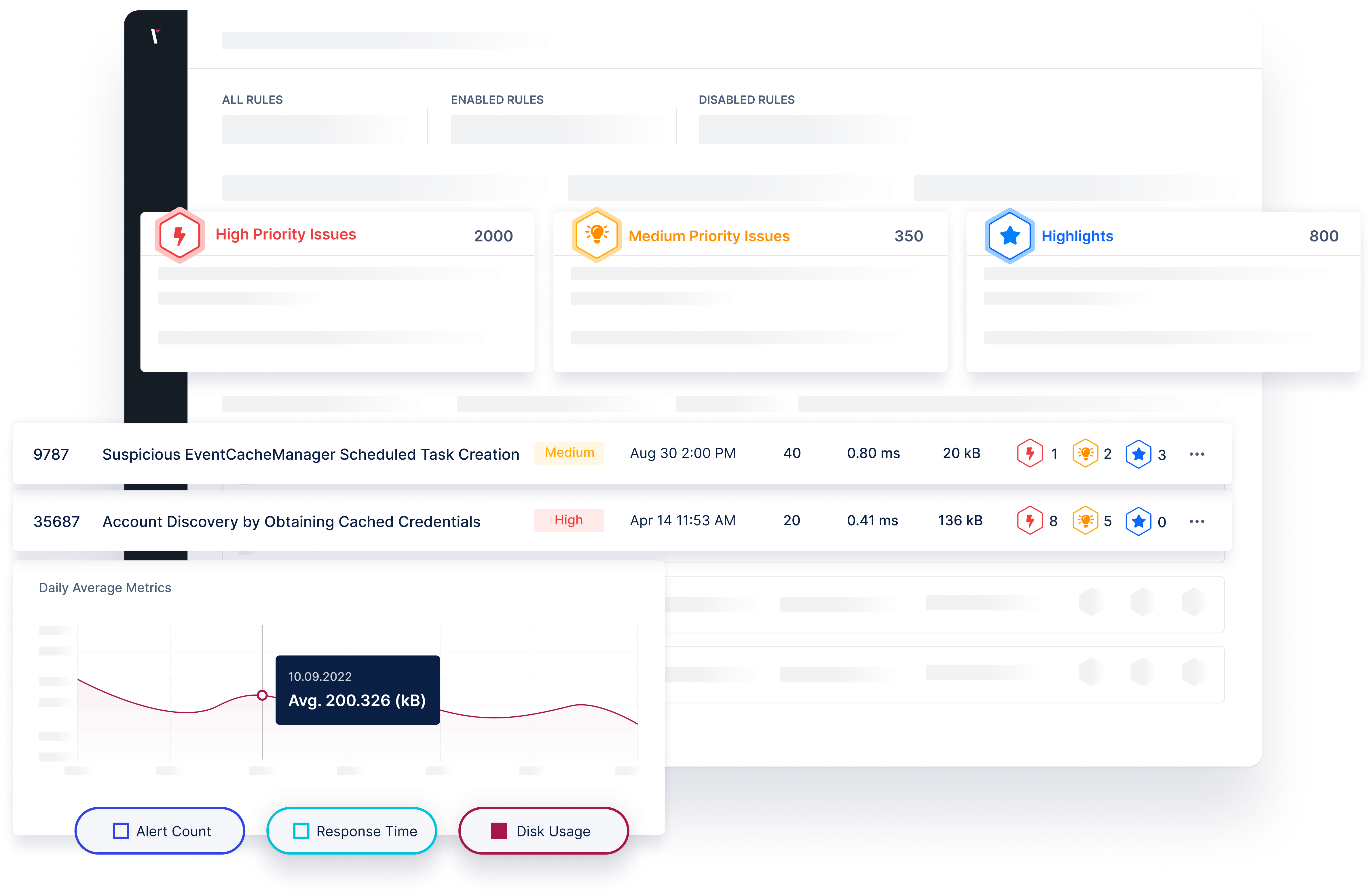Open Account Discovery by Obtaining Cached Credentials
The image size is (1372, 896).
tap(291, 522)
